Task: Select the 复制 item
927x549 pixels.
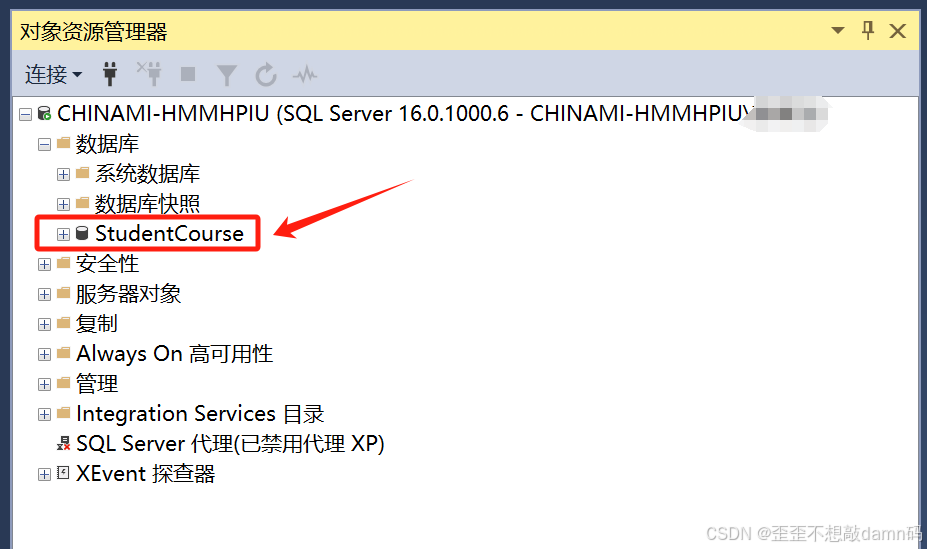Action: pyautogui.click(x=96, y=324)
